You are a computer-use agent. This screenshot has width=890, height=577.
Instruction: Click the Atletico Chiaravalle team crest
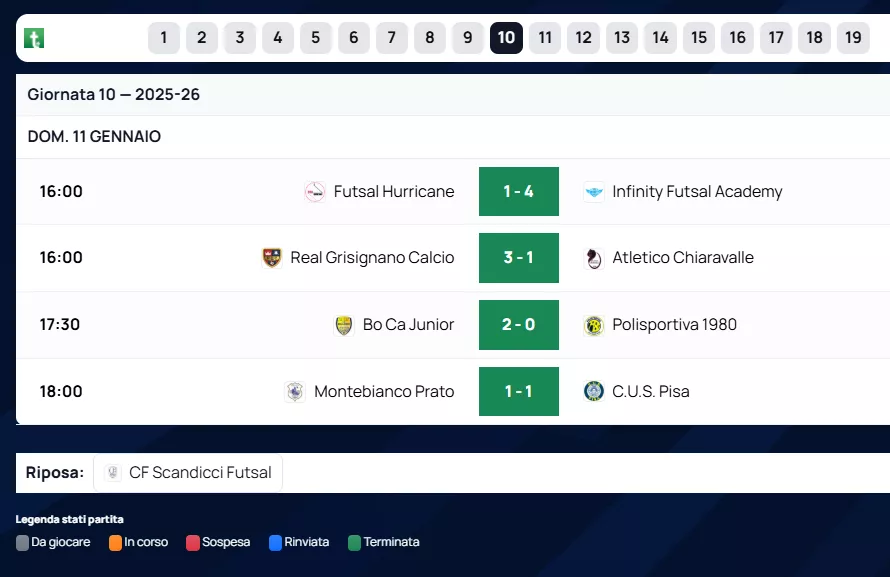tap(594, 258)
